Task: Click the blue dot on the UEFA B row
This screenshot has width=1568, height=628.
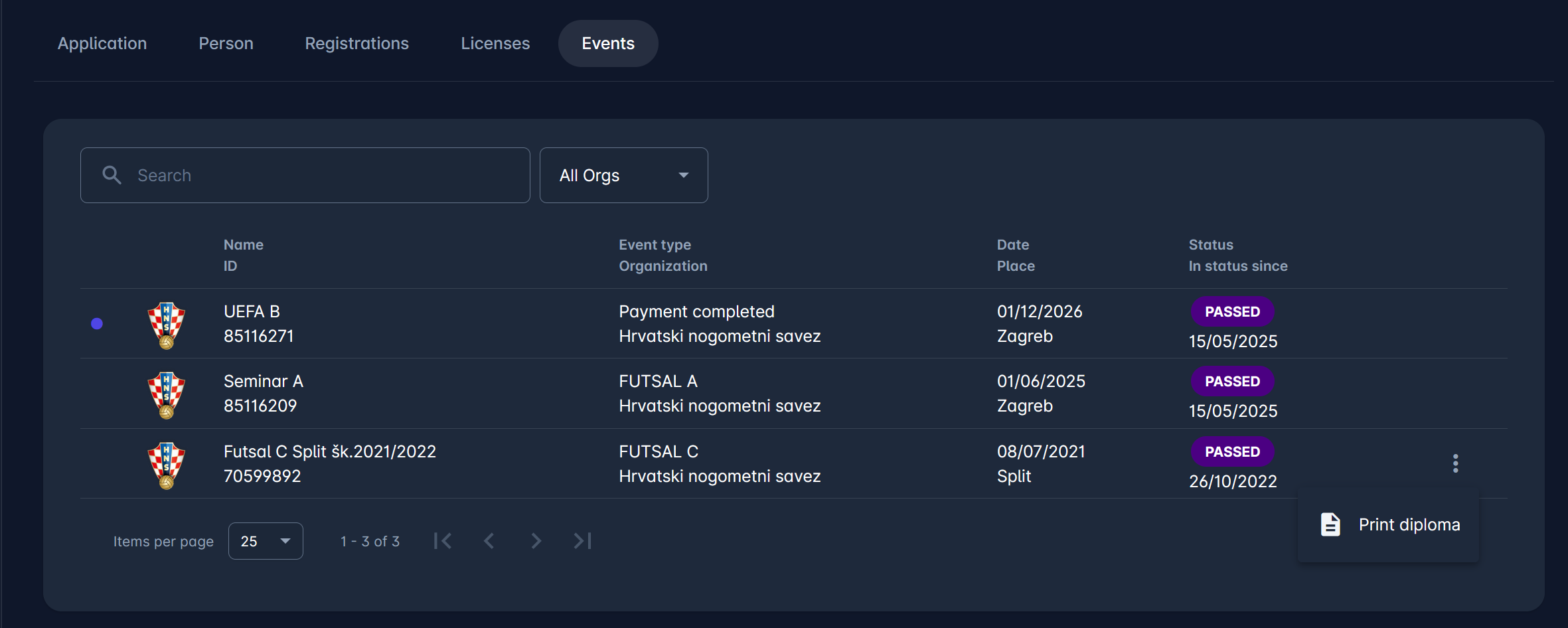Action: click(97, 323)
